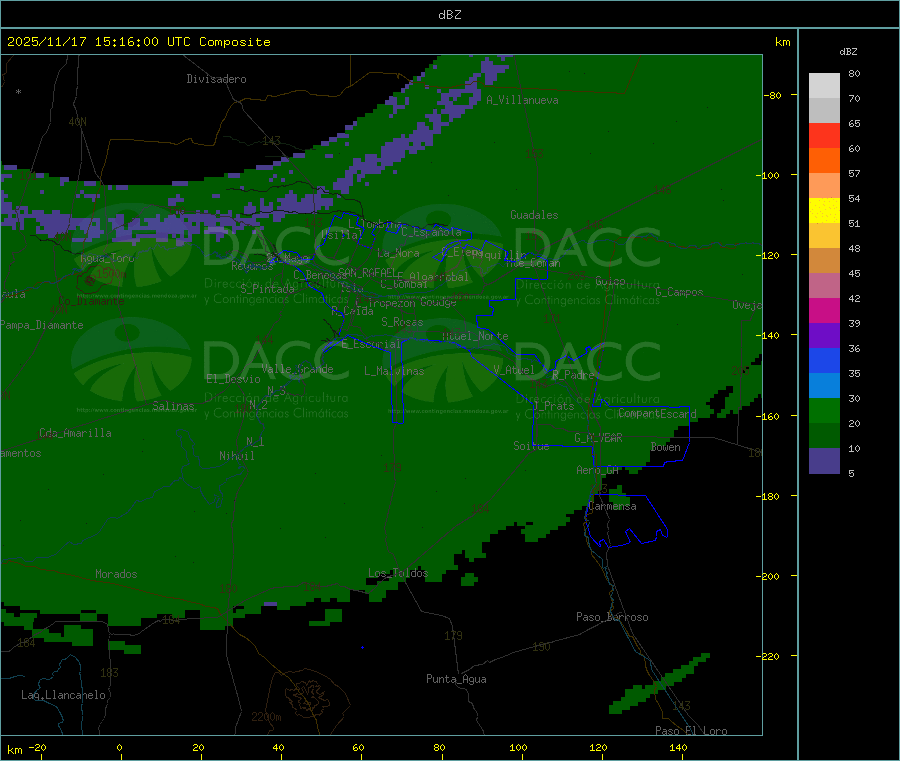The image size is (900, 761).
Task: Click the dBZ title at top
Action: click(449, 15)
